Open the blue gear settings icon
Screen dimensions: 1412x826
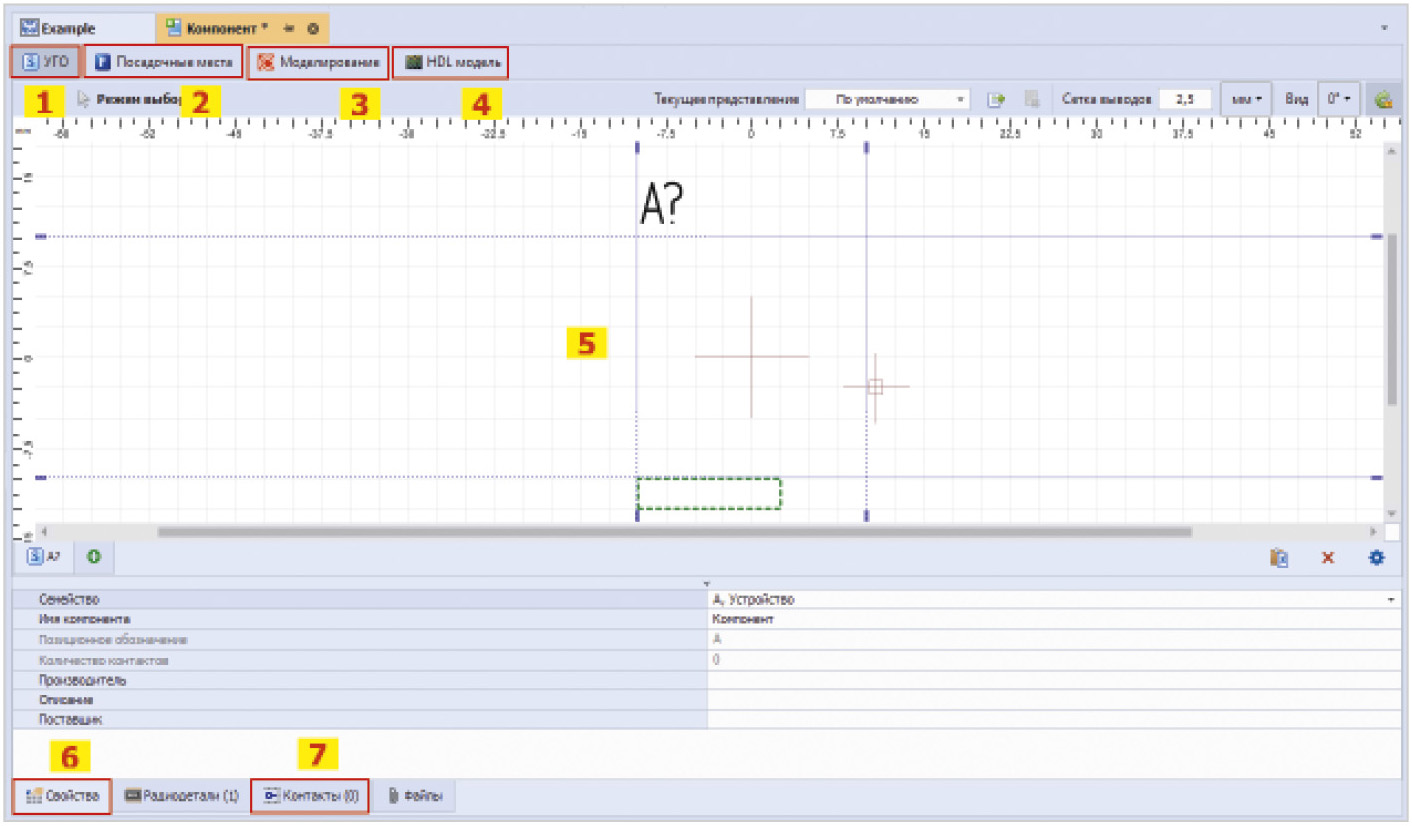pyautogui.click(x=1377, y=558)
